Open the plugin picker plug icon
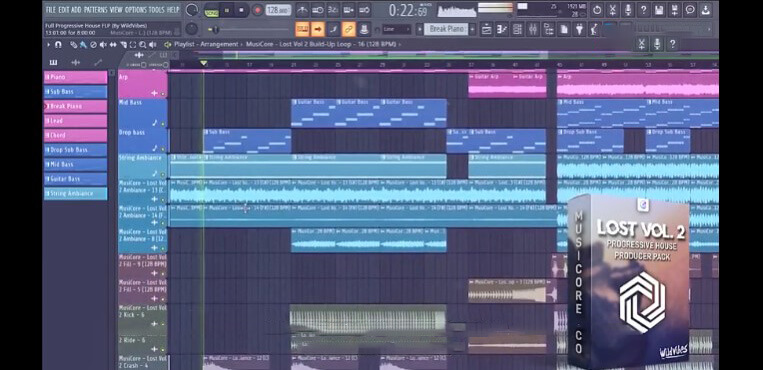The image size is (763, 370). click(x=579, y=30)
